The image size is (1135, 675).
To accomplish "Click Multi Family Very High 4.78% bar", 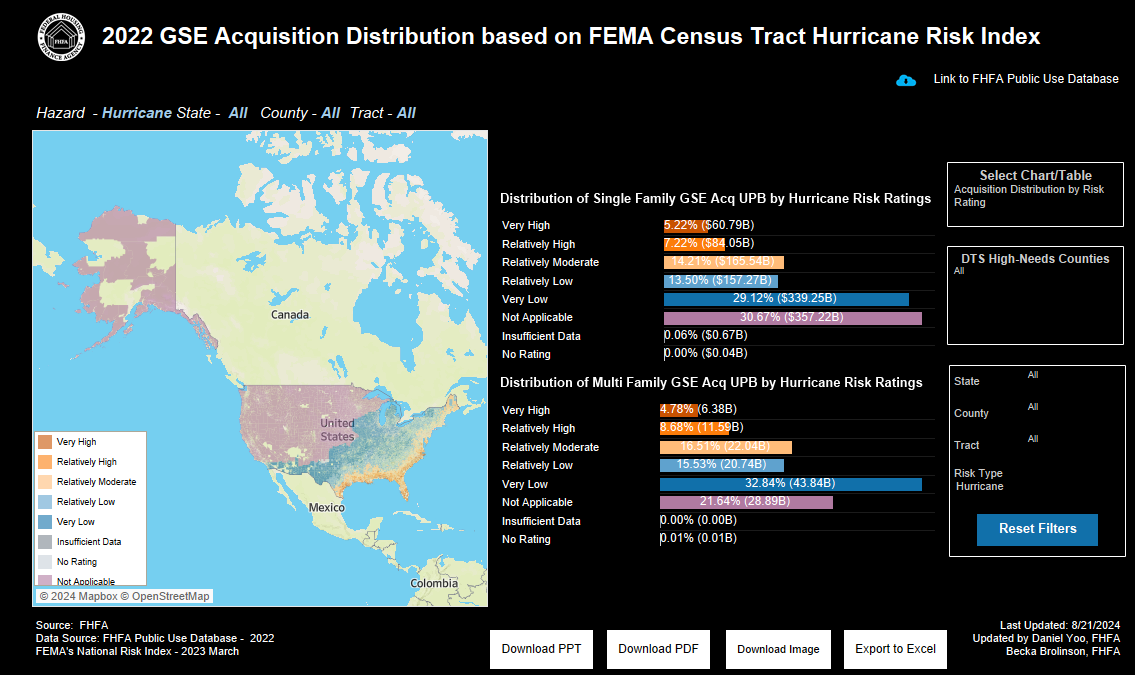I will 678,410.
